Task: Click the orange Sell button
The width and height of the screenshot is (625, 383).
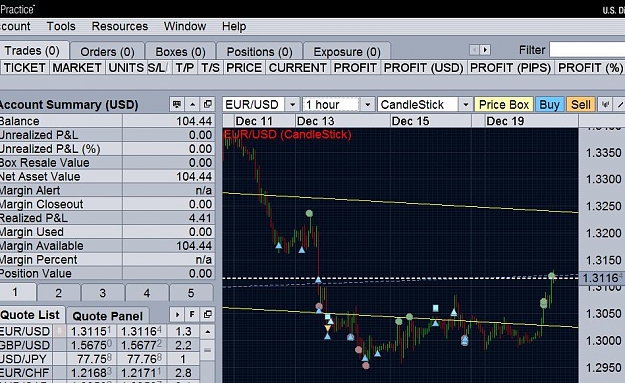Action: 581,104
